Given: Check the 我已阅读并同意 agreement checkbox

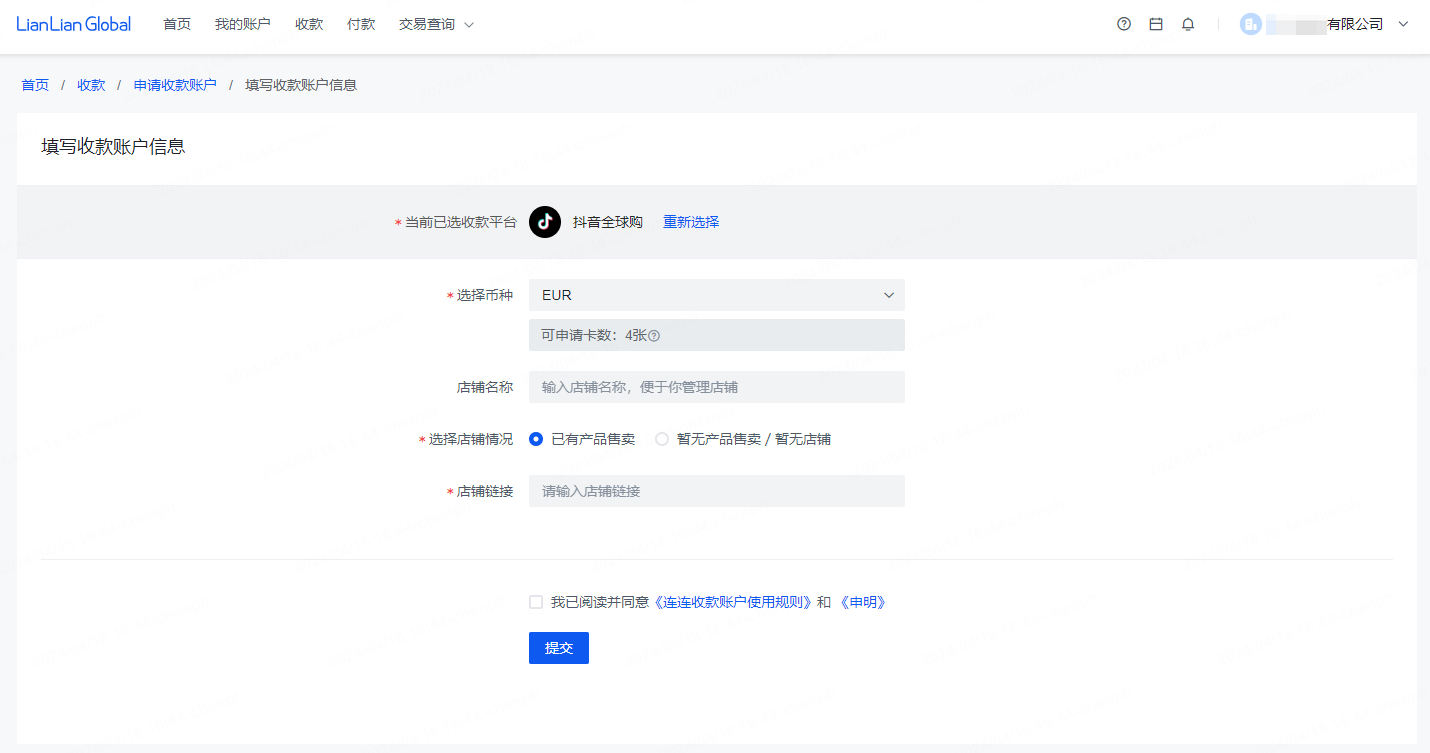Looking at the screenshot, I should tap(536, 602).
